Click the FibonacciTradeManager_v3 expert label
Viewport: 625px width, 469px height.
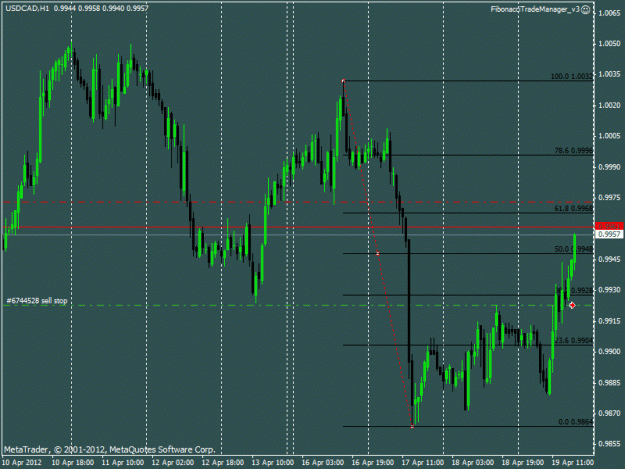click(x=535, y=10)
